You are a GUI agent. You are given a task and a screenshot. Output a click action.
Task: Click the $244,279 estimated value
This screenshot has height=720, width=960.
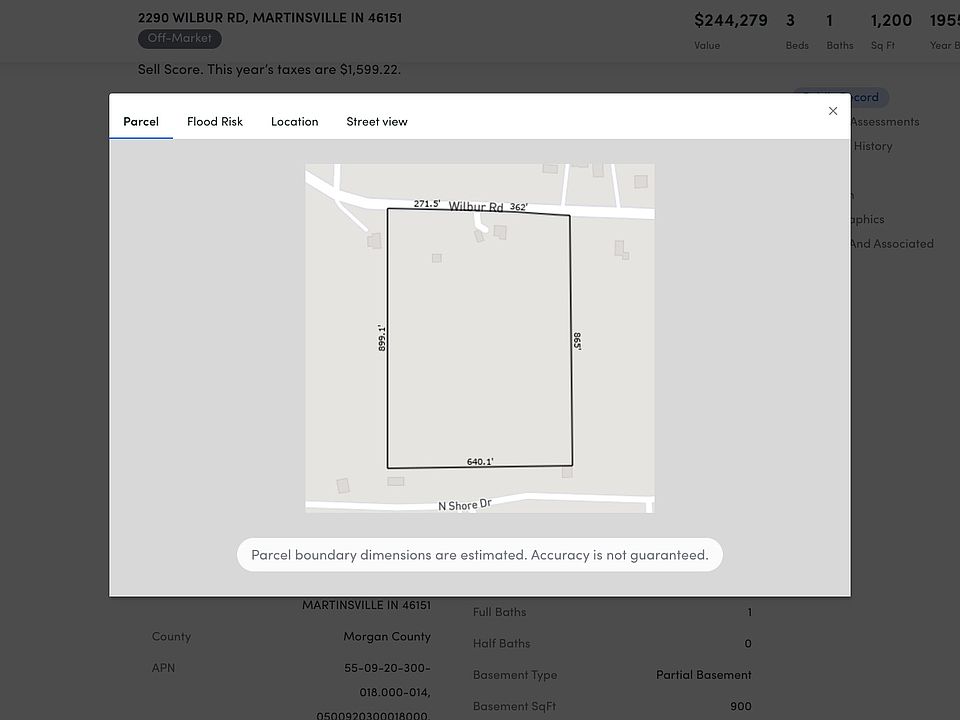(x=730, y=20)
